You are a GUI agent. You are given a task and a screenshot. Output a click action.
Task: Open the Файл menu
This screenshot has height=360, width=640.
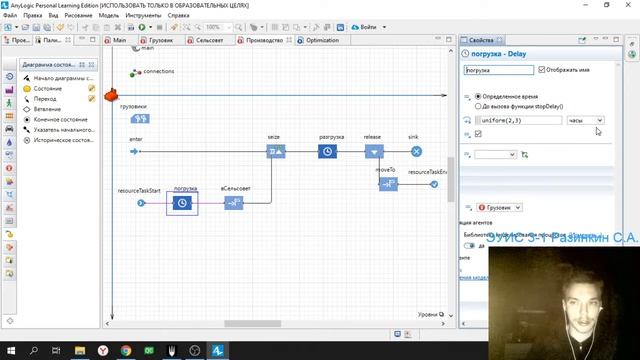pyautogui.click(x=10, y=16)
